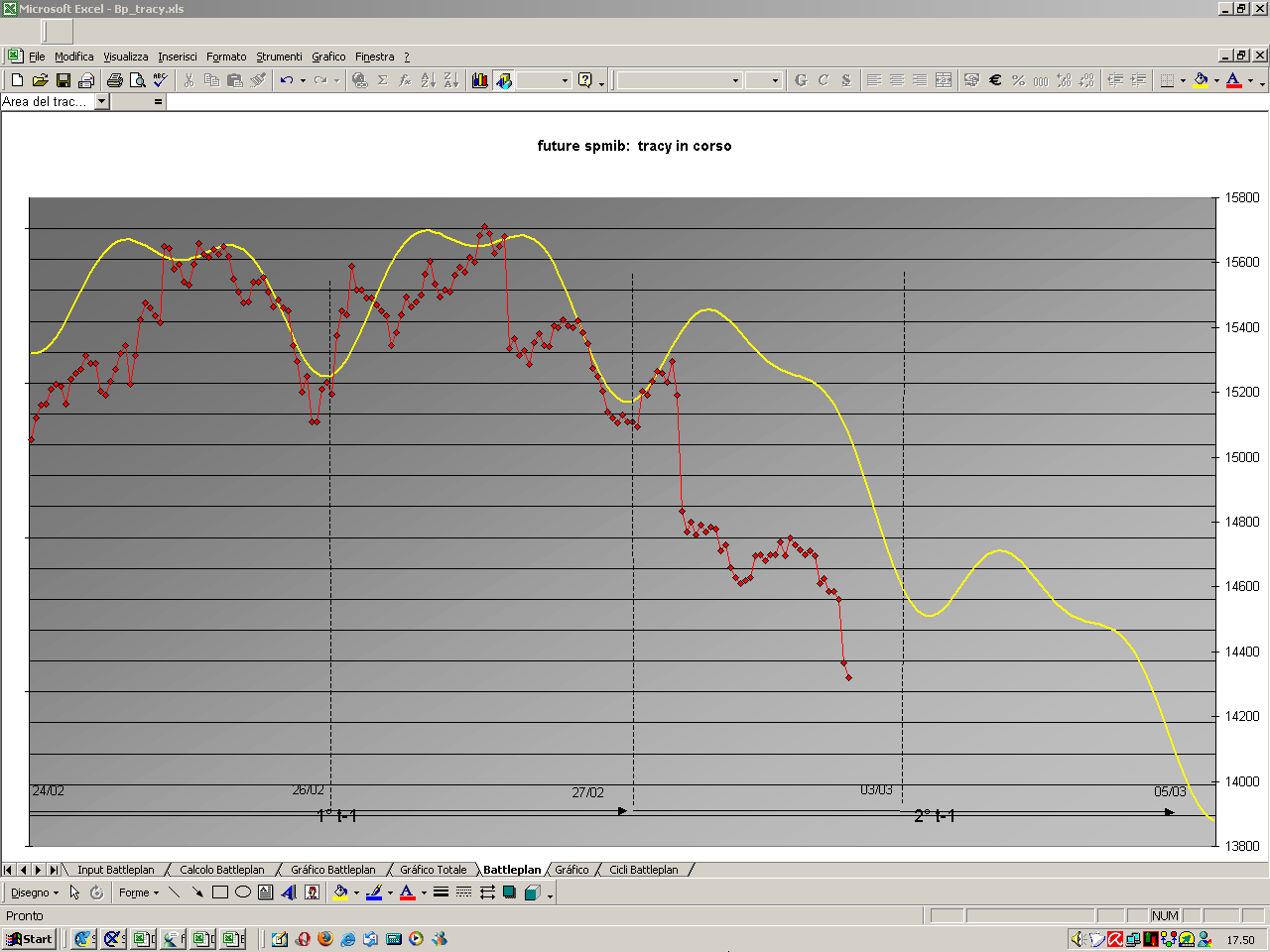This screenshot has height=952, width=1270.
Task: Open Internet Explorer quick launch icon
Action: 348,939
